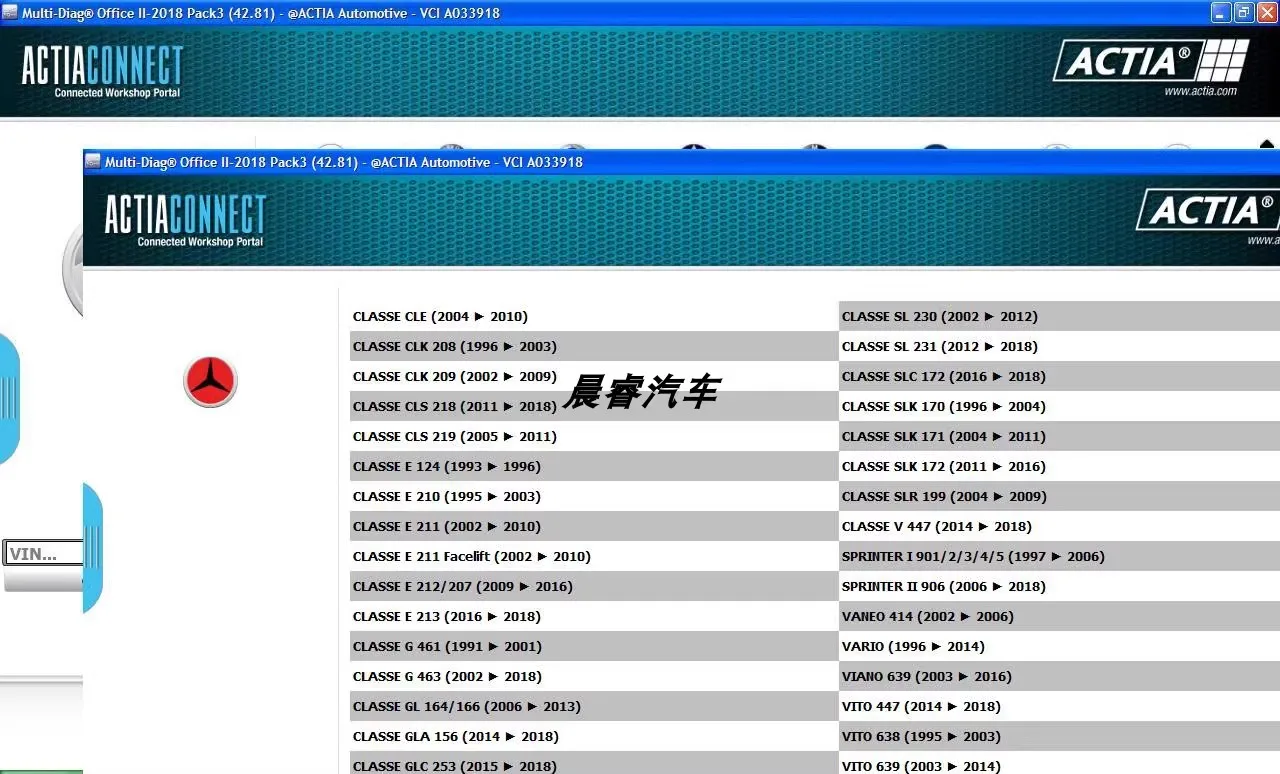The image size is (1280, 774).
Task: Click the VIN input field
Action: [x=44, y=553]
